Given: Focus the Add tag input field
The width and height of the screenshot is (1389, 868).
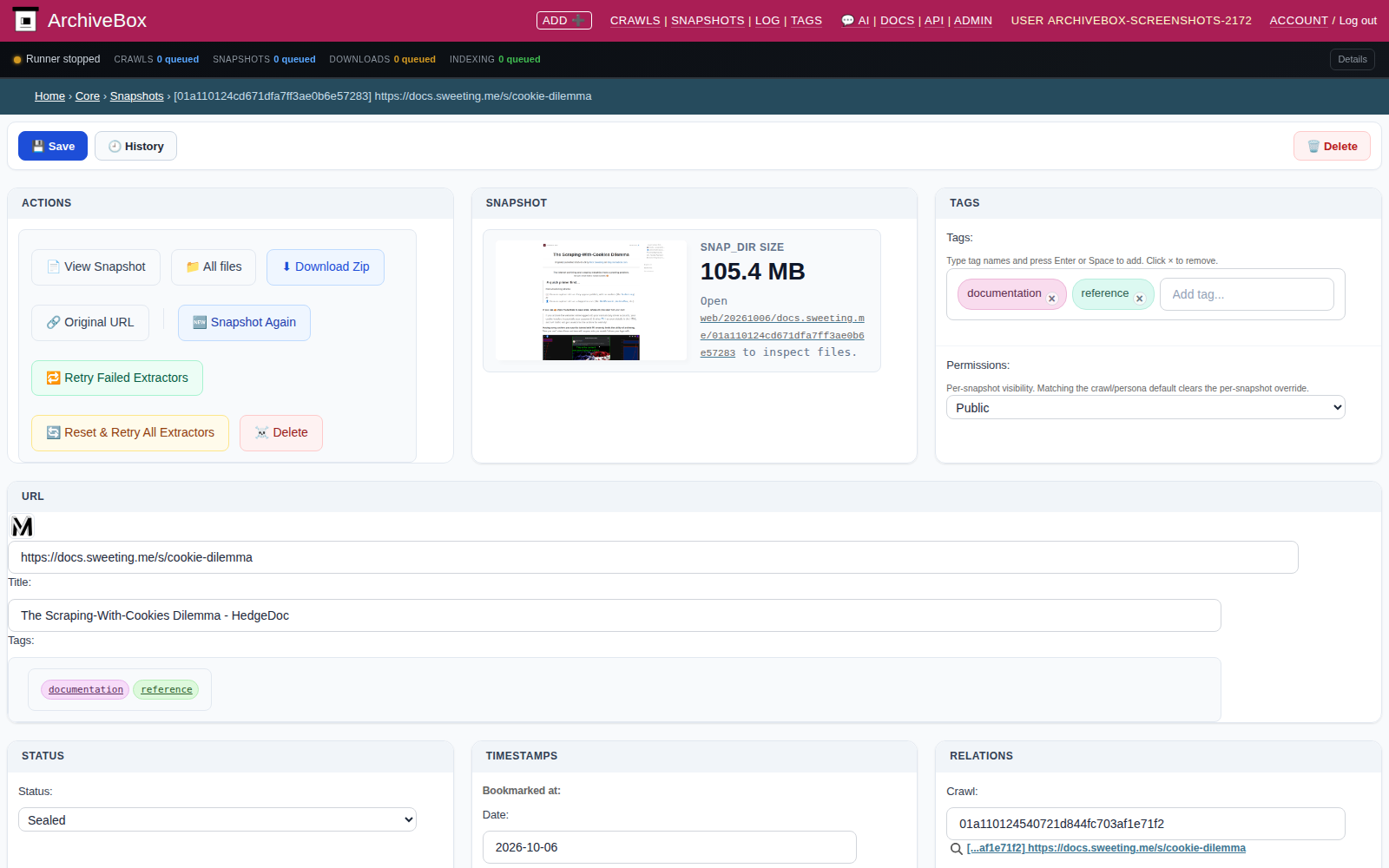Looking at the screenshot, I should 1247,294.
